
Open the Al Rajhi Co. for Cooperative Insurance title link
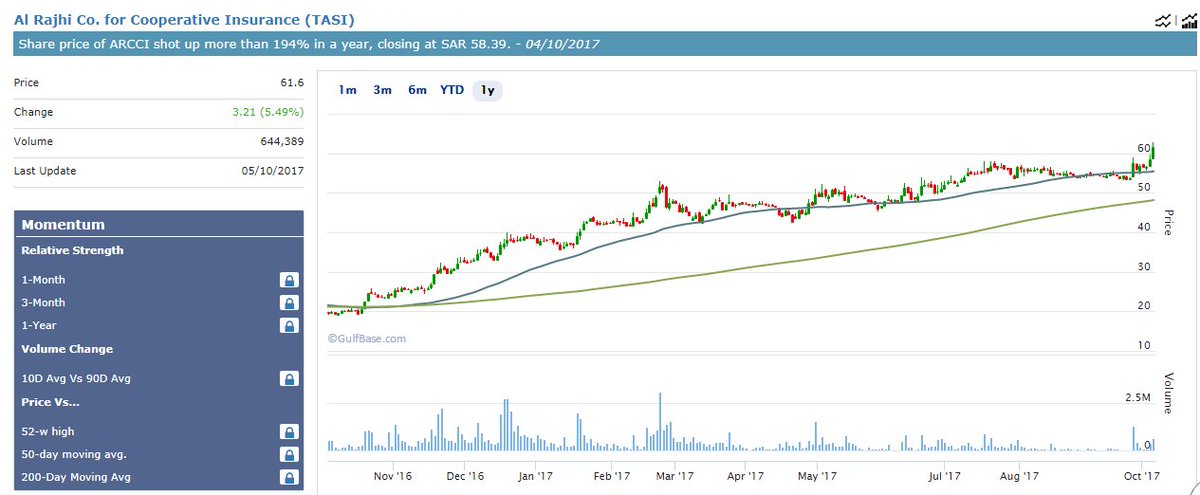183,19
